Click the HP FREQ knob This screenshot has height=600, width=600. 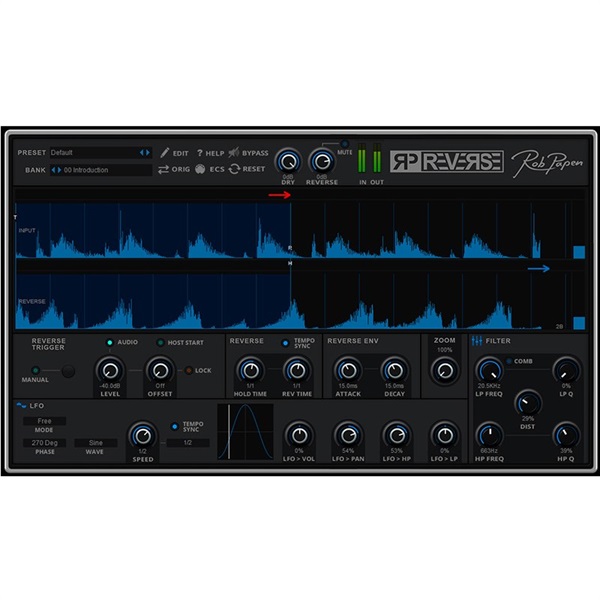point(489,435)
